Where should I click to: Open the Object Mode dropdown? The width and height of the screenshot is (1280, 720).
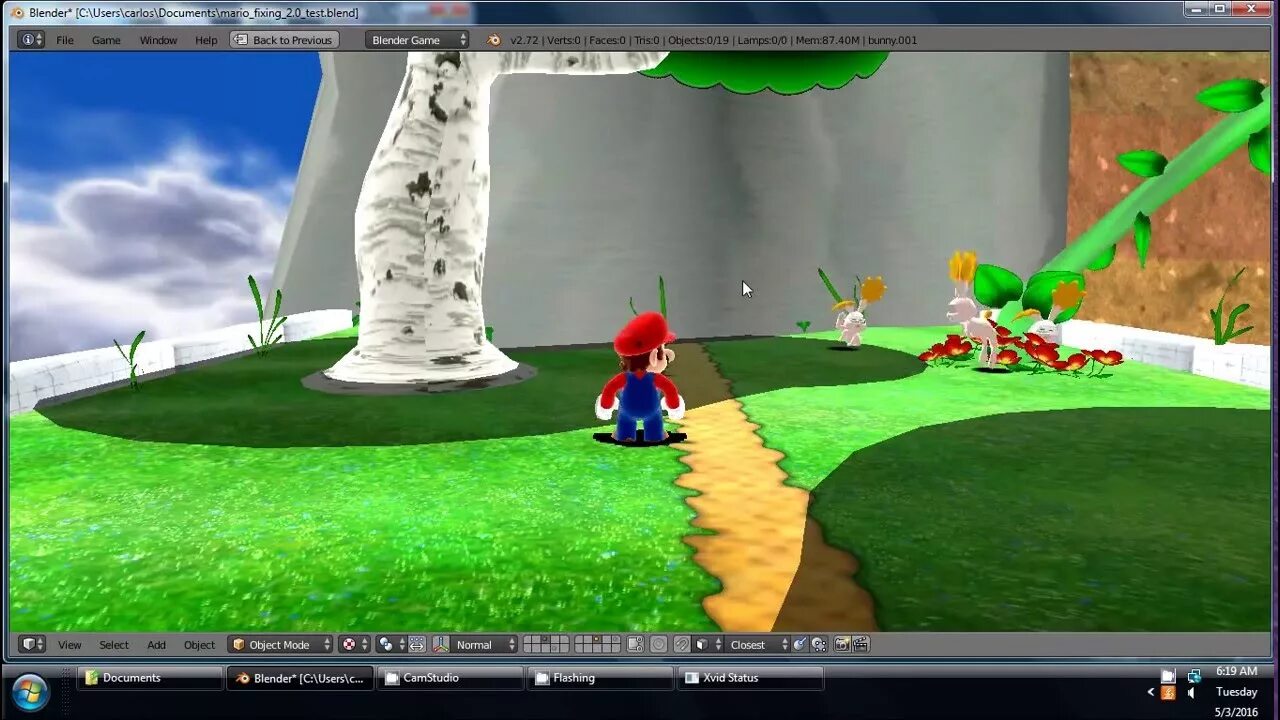tap(280, 645)
